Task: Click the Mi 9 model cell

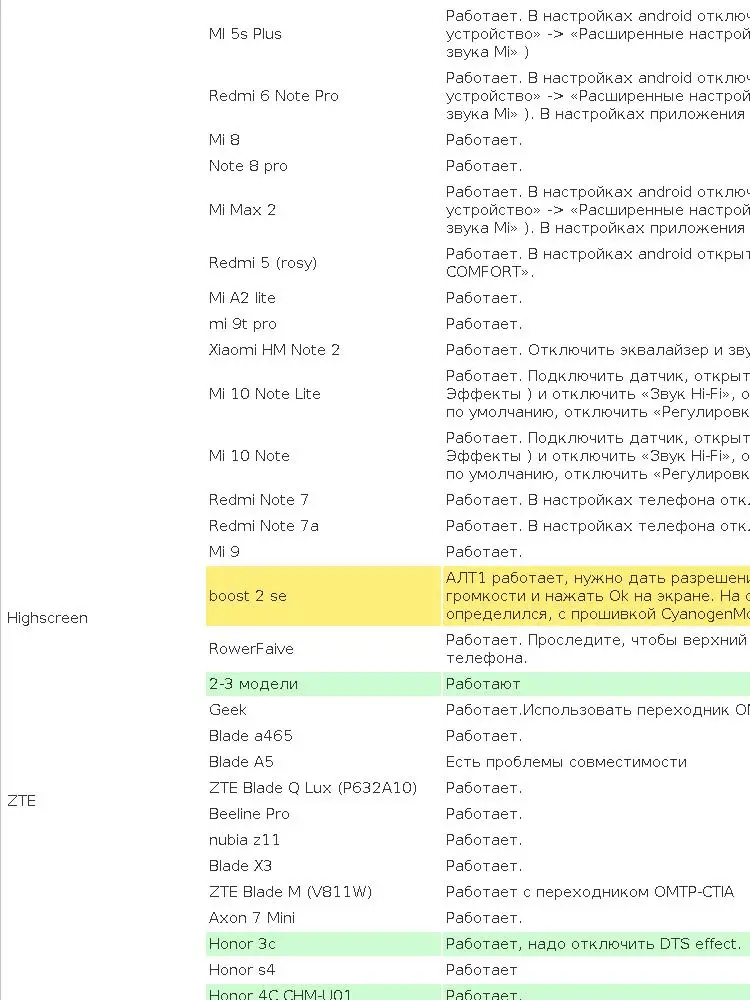Action: (224, 552)
